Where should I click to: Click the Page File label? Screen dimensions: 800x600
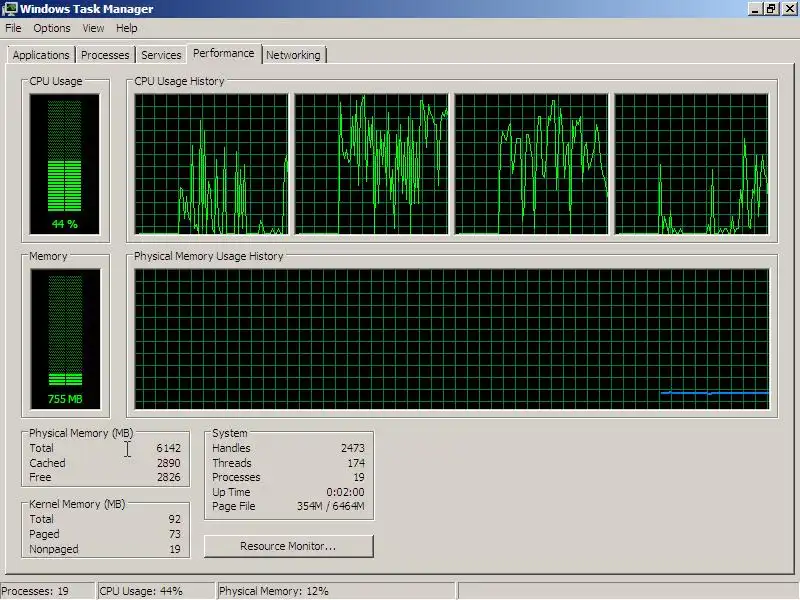[234, 506]
